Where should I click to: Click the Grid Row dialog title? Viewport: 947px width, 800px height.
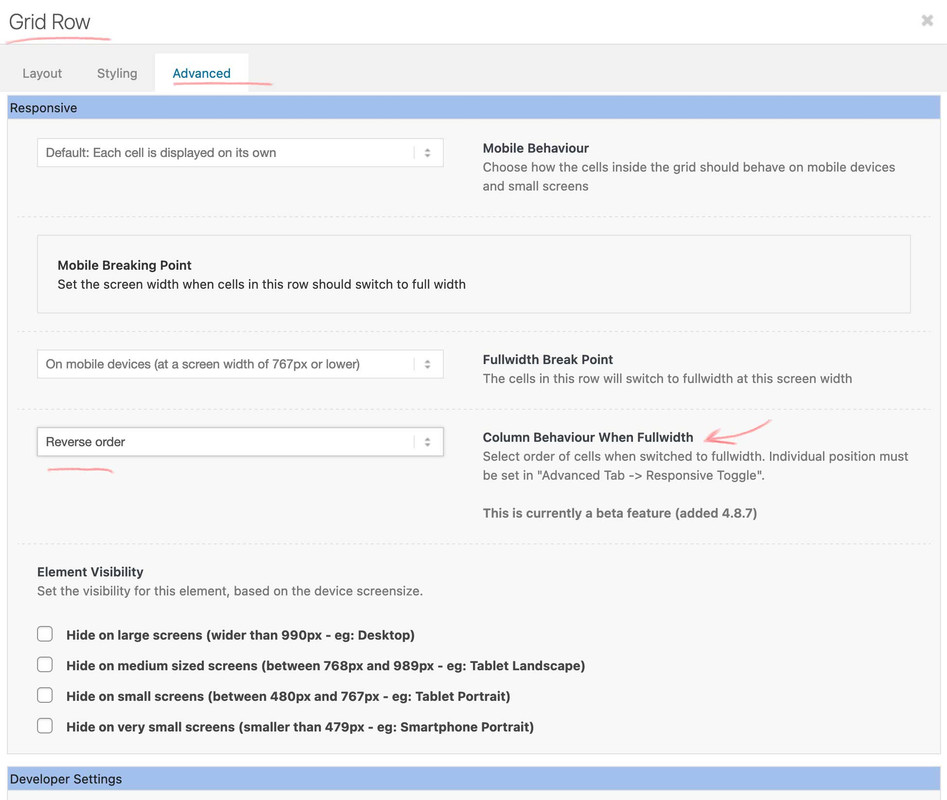[50, 22]
